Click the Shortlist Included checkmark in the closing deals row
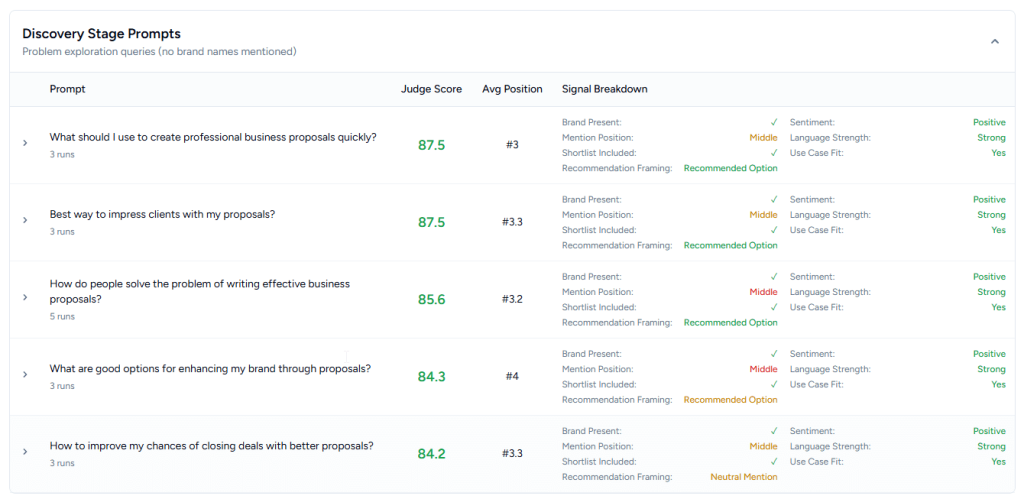The image size is (1024, 499). tap(774, 462)
